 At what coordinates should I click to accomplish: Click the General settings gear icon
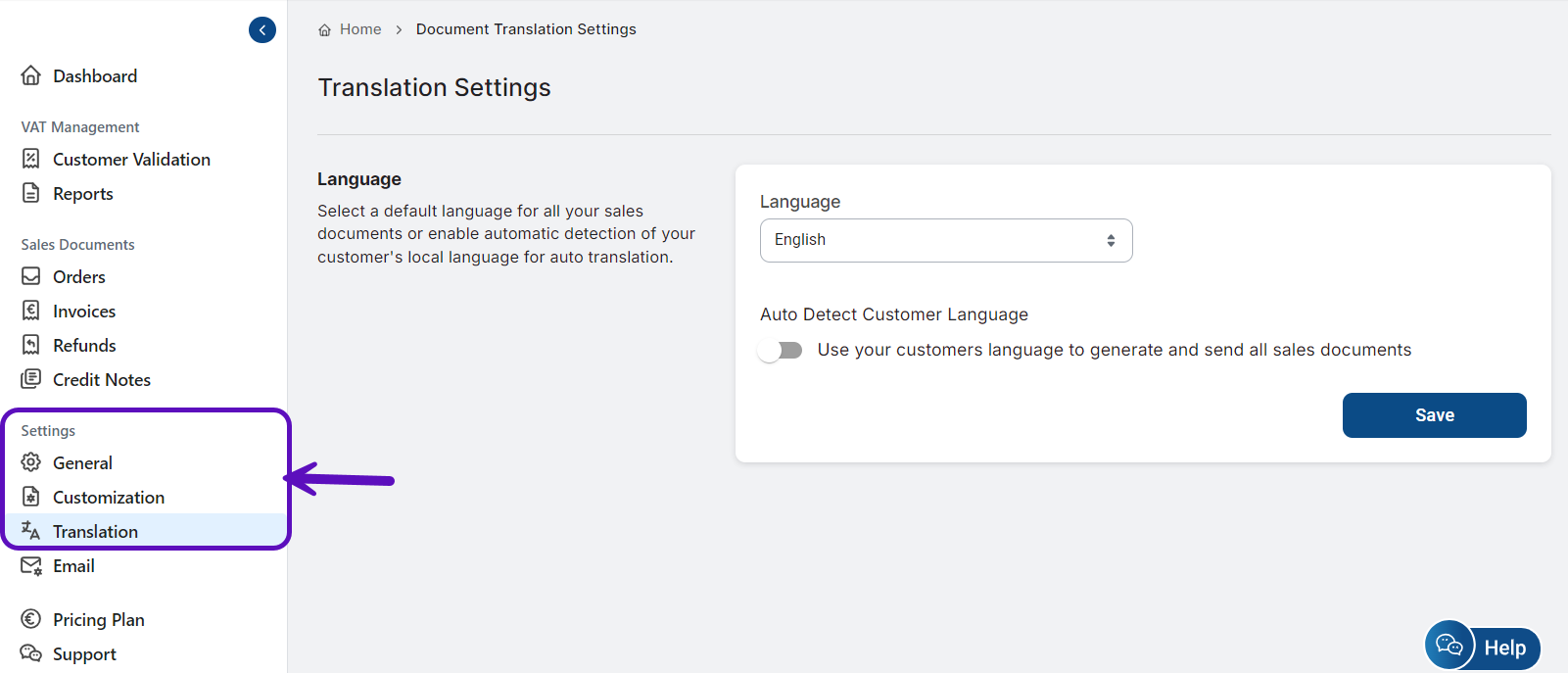[x=31, y=462]
